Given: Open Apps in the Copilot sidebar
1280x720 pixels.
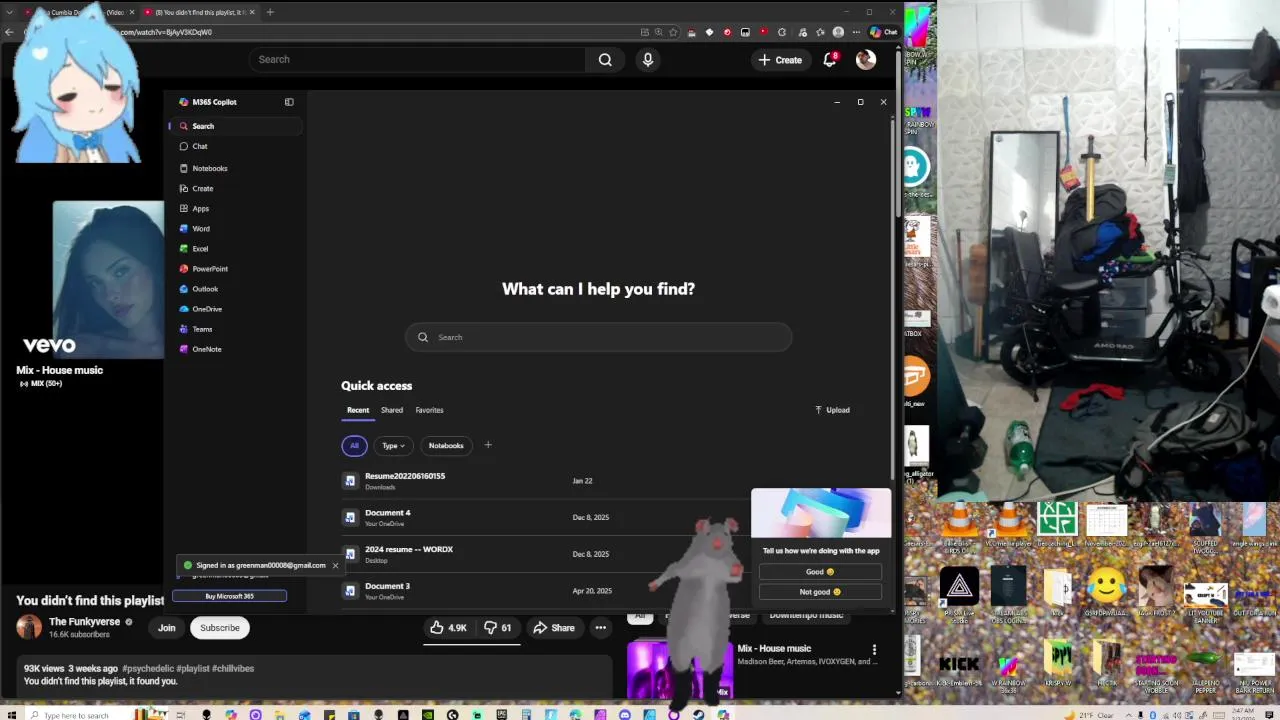Looking at the screenshot, I should [x=200, y=208].
